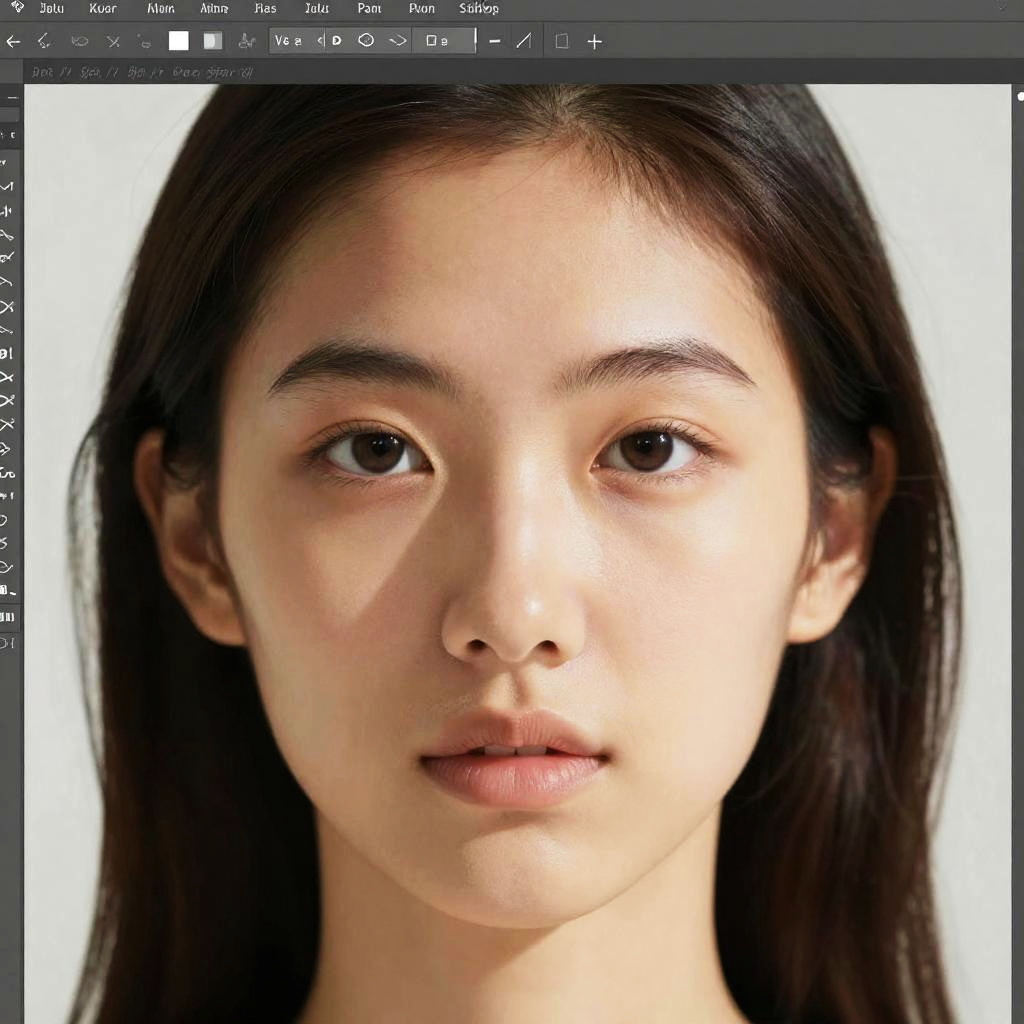Collapse the left tool panel via top dash

13,98
